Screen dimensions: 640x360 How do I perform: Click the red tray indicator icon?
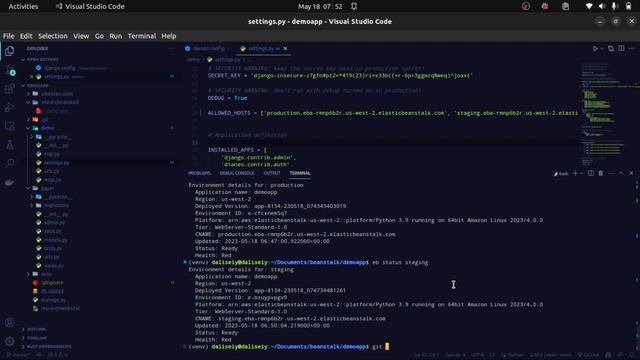click(526, 6)
